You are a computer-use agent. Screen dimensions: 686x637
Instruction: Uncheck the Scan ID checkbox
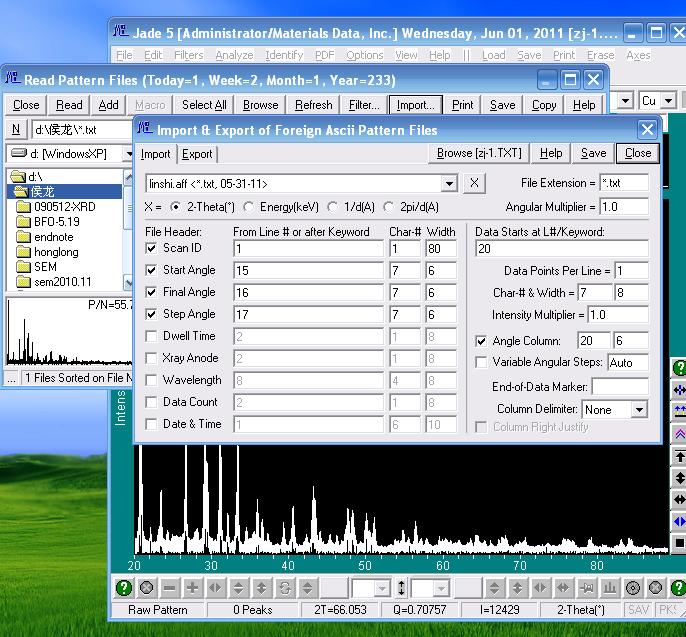click(x=151, y=248)
